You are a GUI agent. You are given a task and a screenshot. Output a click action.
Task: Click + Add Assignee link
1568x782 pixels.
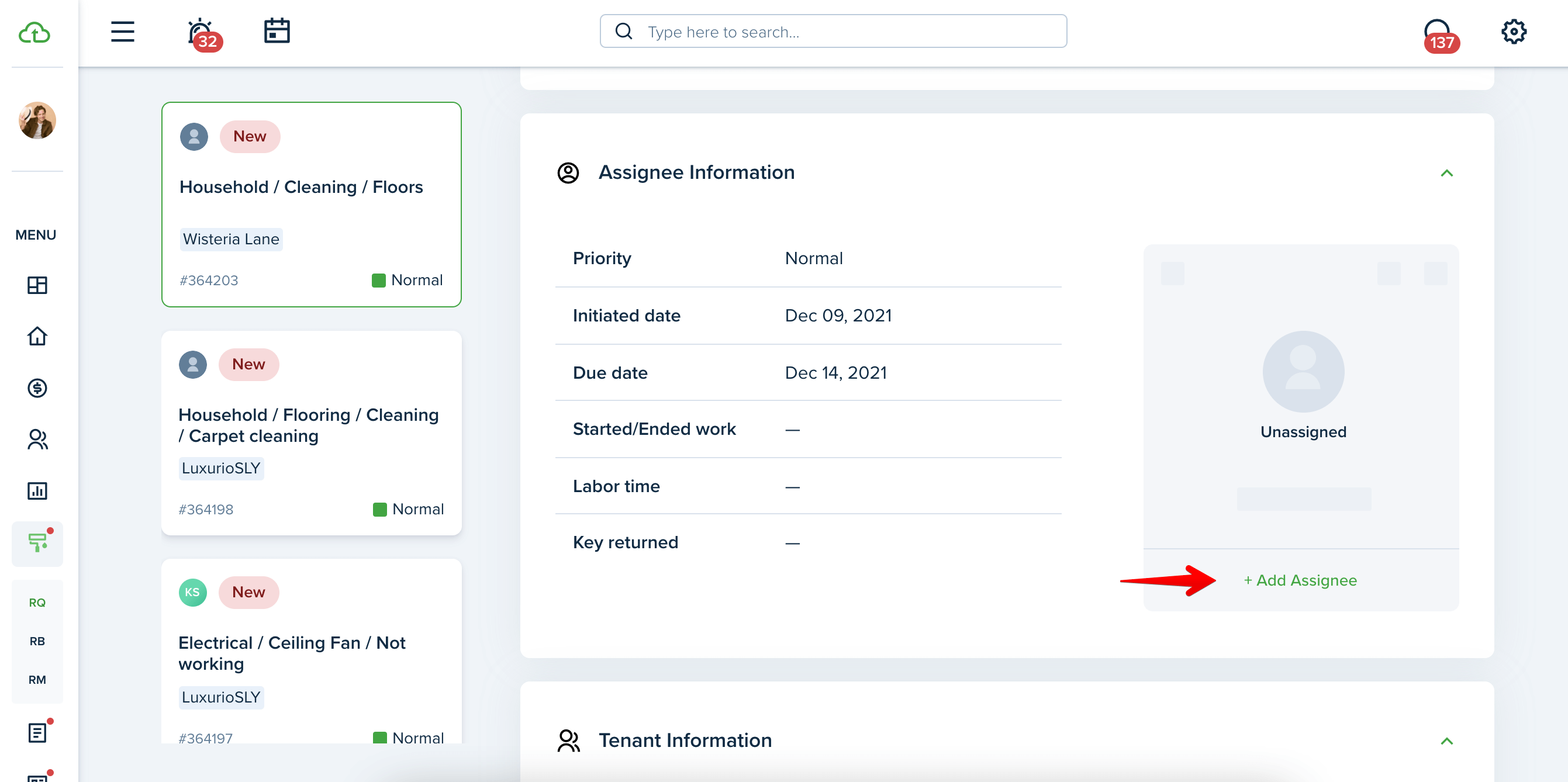tap(1300, 580)
